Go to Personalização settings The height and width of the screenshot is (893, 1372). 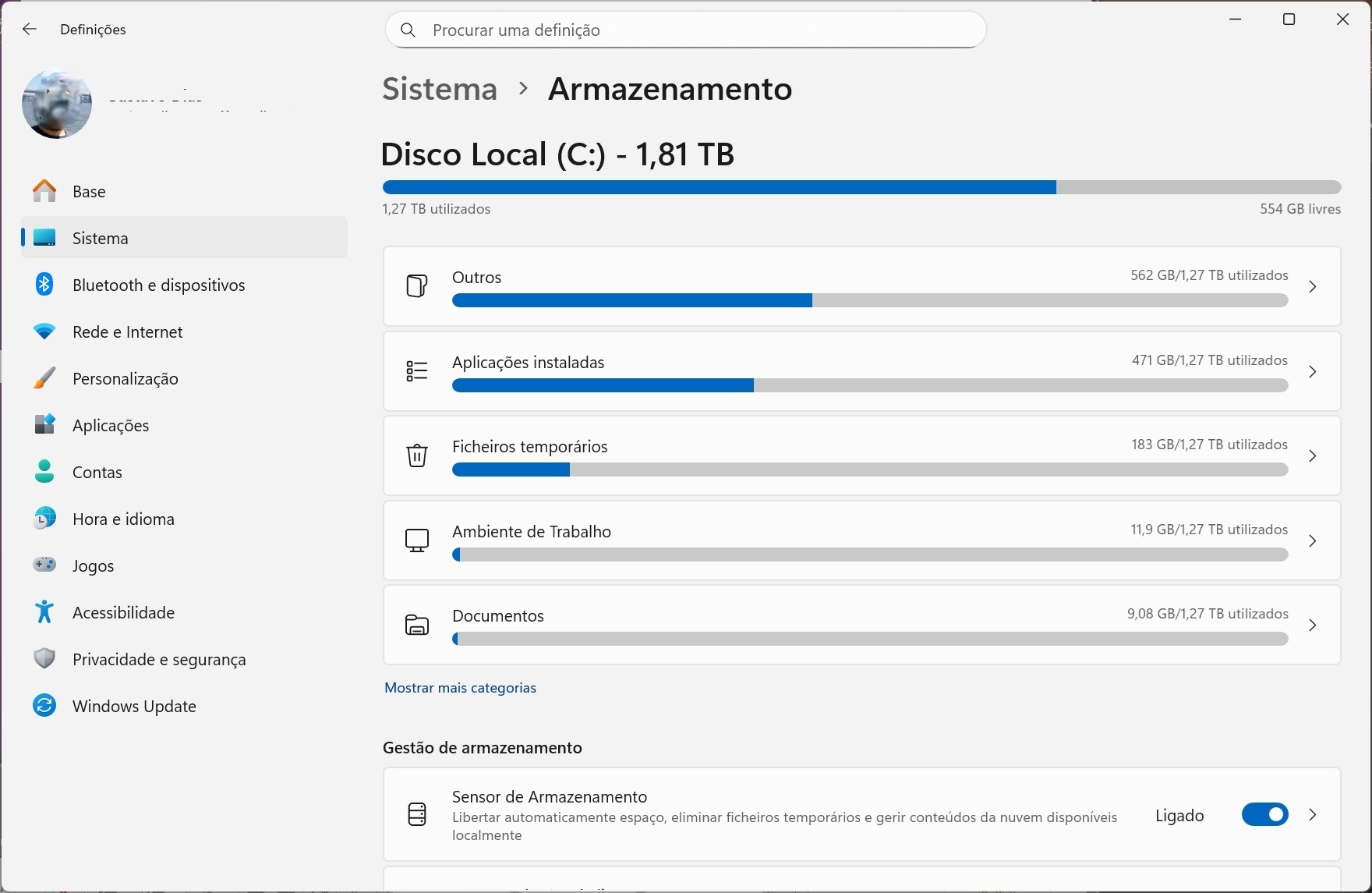point(125,379)
